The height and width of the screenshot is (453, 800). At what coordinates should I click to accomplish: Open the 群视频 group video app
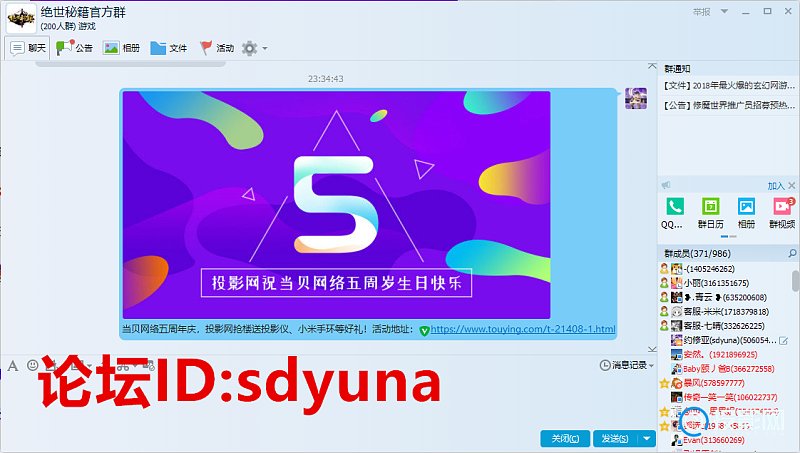point(782,213)
